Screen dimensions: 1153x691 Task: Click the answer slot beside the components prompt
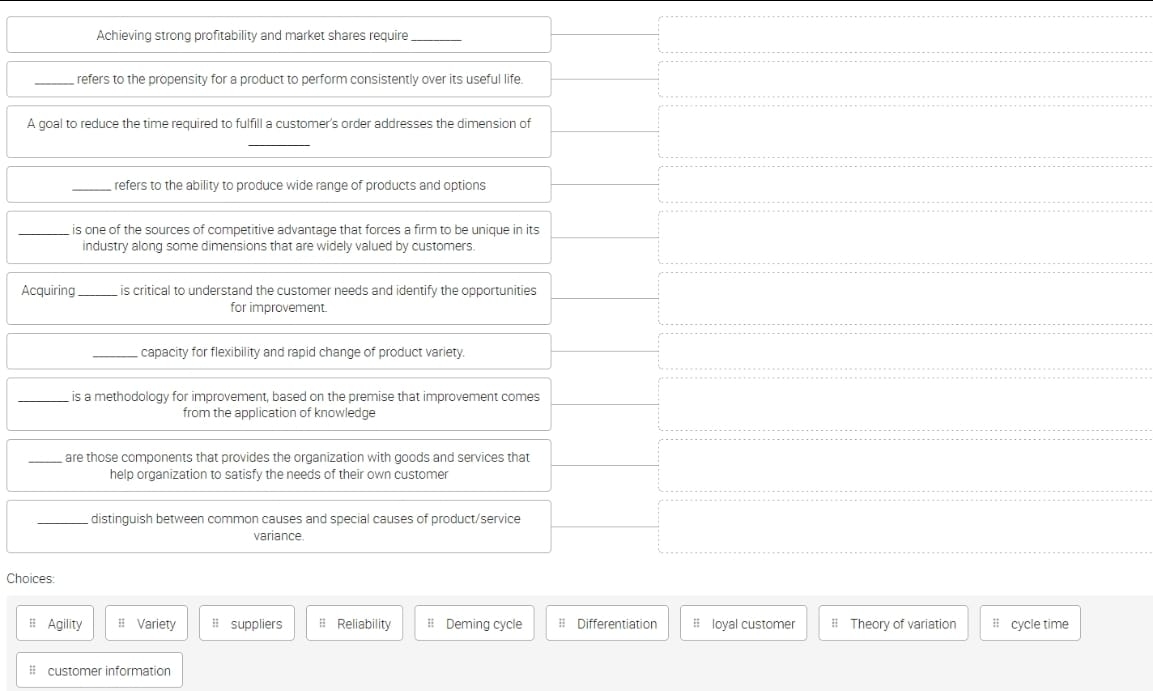tap(905, 465)
